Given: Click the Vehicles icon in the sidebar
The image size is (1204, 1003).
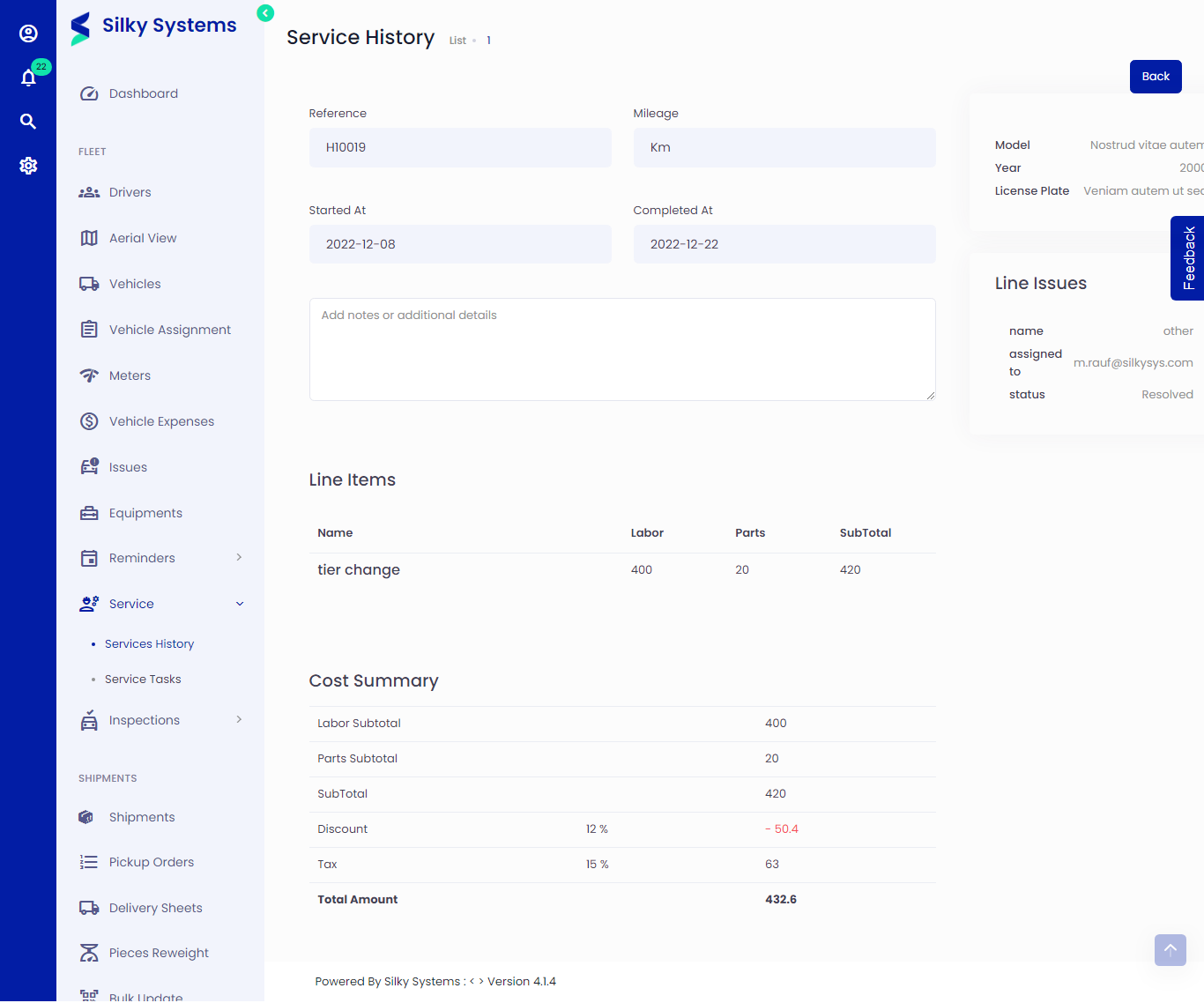Looking at the screenshot, I should pos(89,284).
